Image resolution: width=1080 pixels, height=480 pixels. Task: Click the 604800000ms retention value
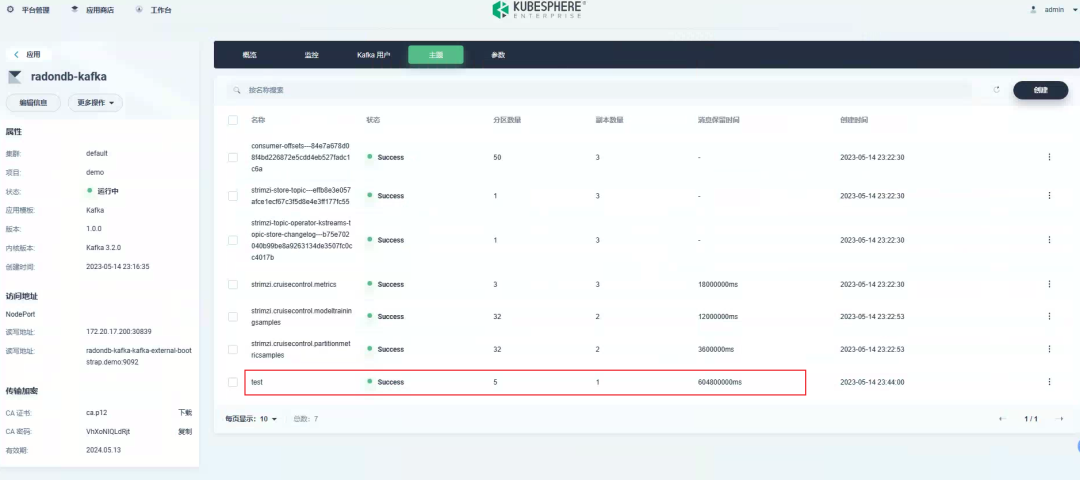[x=720, y=382]
